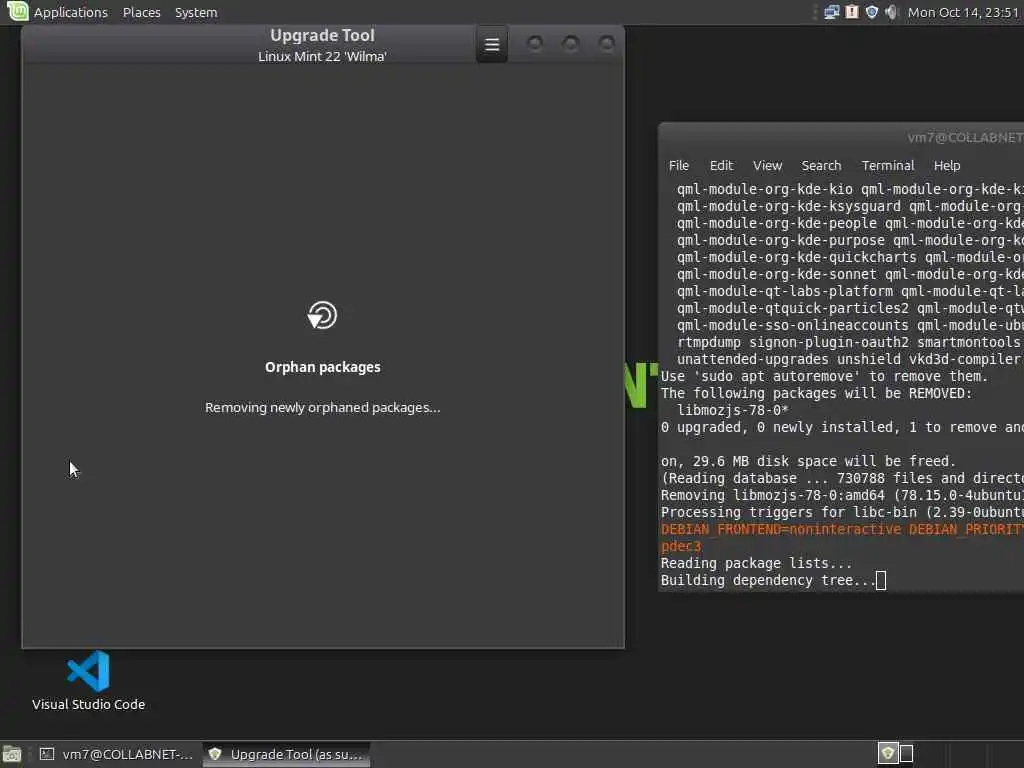Open terminal File menu
Image resolution: width=1024 pixels, height=768 pixels.
pos(679,165)
